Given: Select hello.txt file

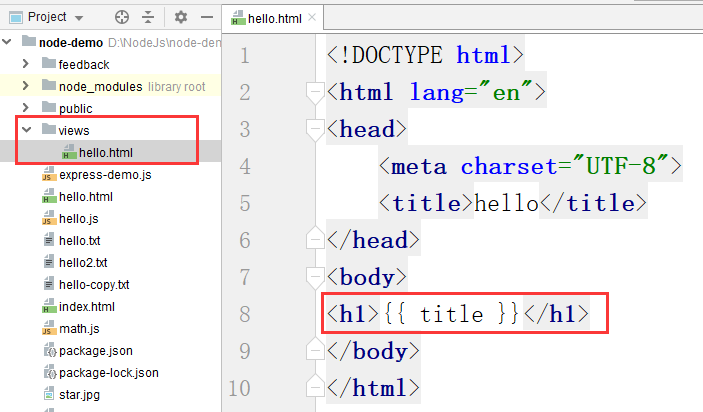Looking at the screenshot, I should tap(79, 241).
